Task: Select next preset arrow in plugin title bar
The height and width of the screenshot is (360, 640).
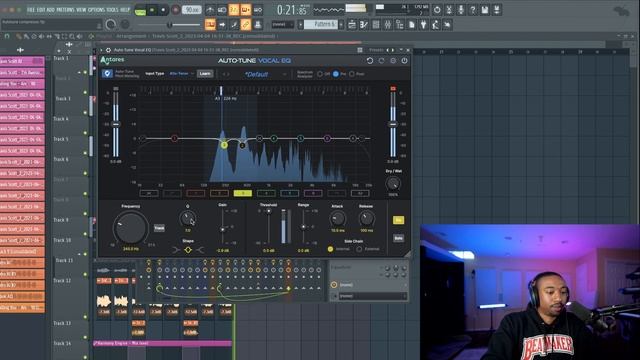Action: tap(393, 50)
